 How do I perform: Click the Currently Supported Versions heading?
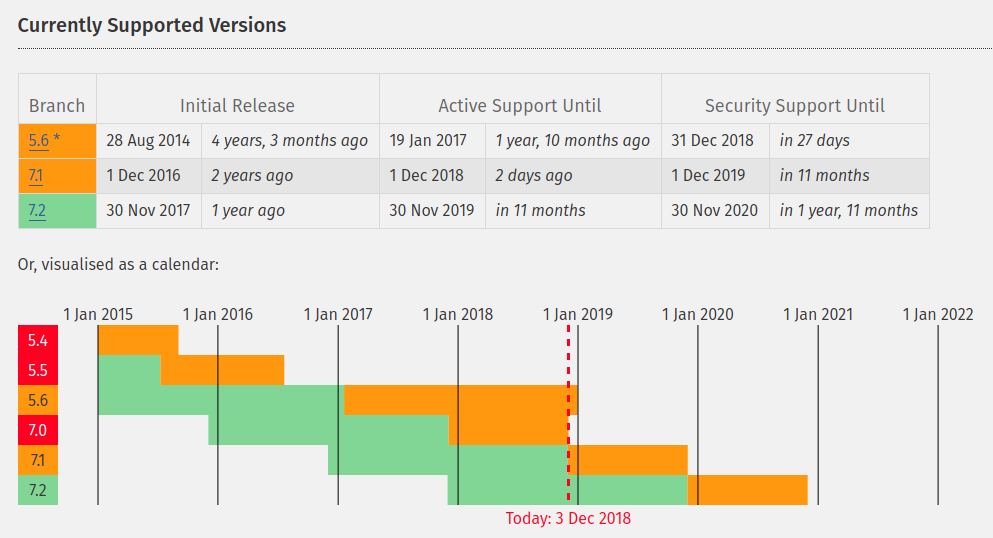pyautogui.click(x=152, y=25)
